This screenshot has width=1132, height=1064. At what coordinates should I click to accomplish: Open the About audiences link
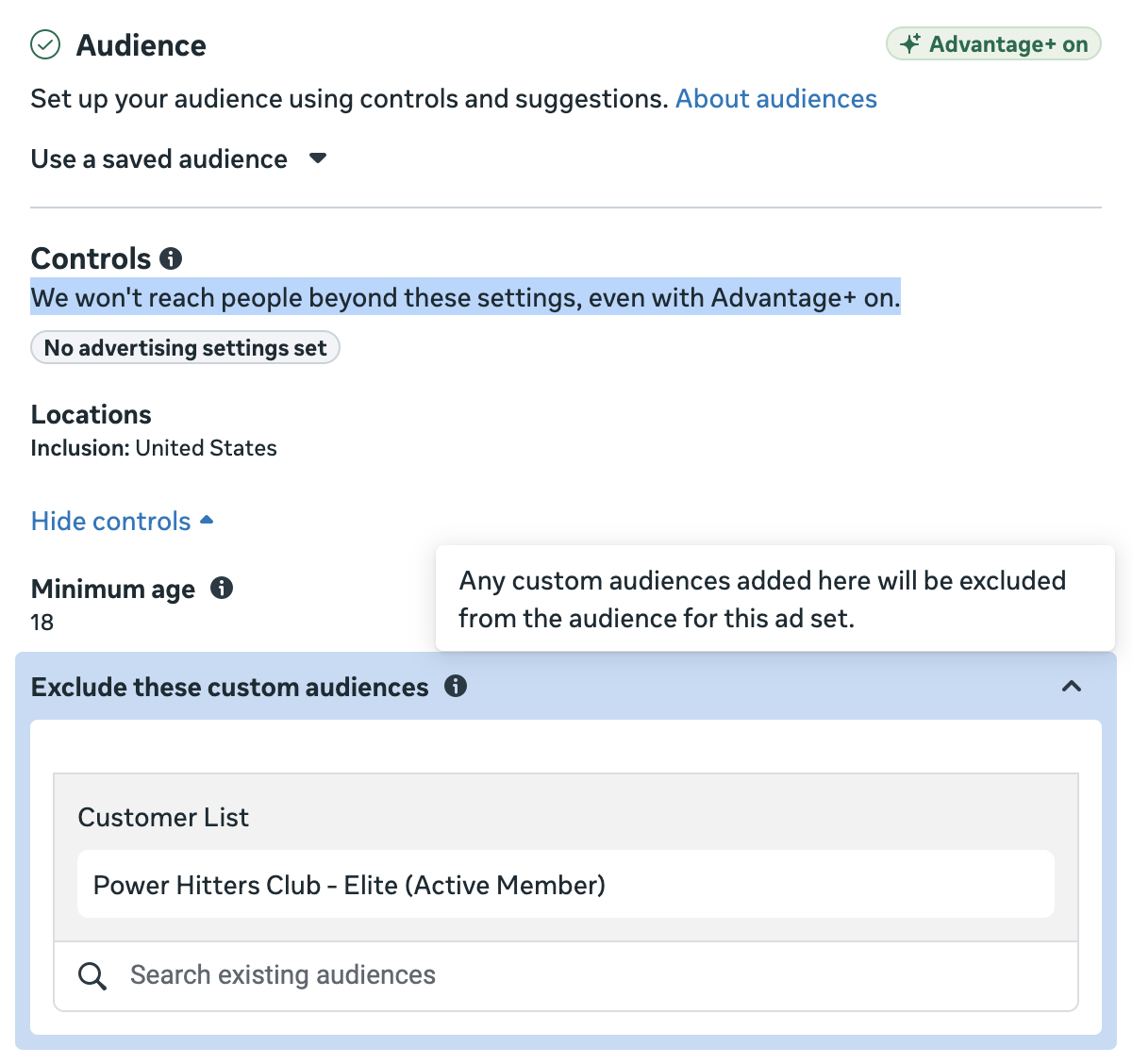(x=775, y=99)
